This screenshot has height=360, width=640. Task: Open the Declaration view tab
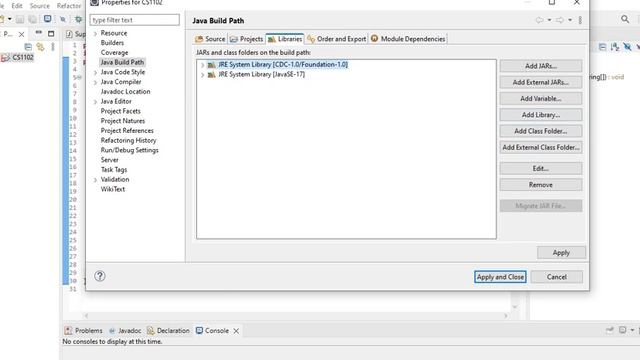coord(168,330)
